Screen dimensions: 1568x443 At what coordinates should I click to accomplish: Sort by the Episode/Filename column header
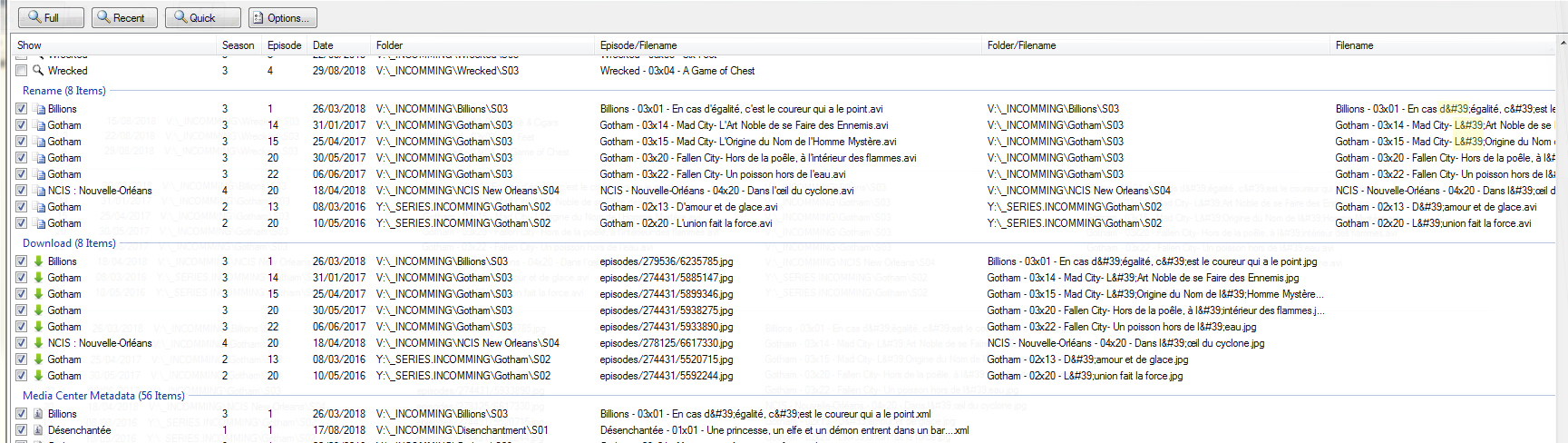pos(789,45)
